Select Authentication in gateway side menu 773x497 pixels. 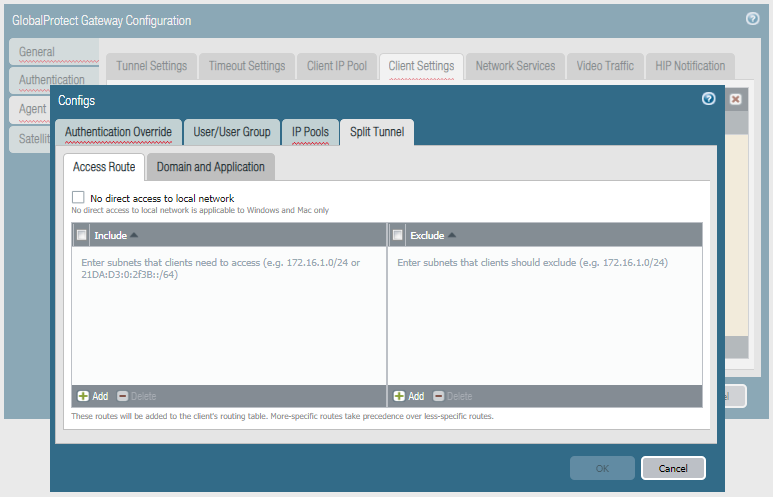[54, 80]
